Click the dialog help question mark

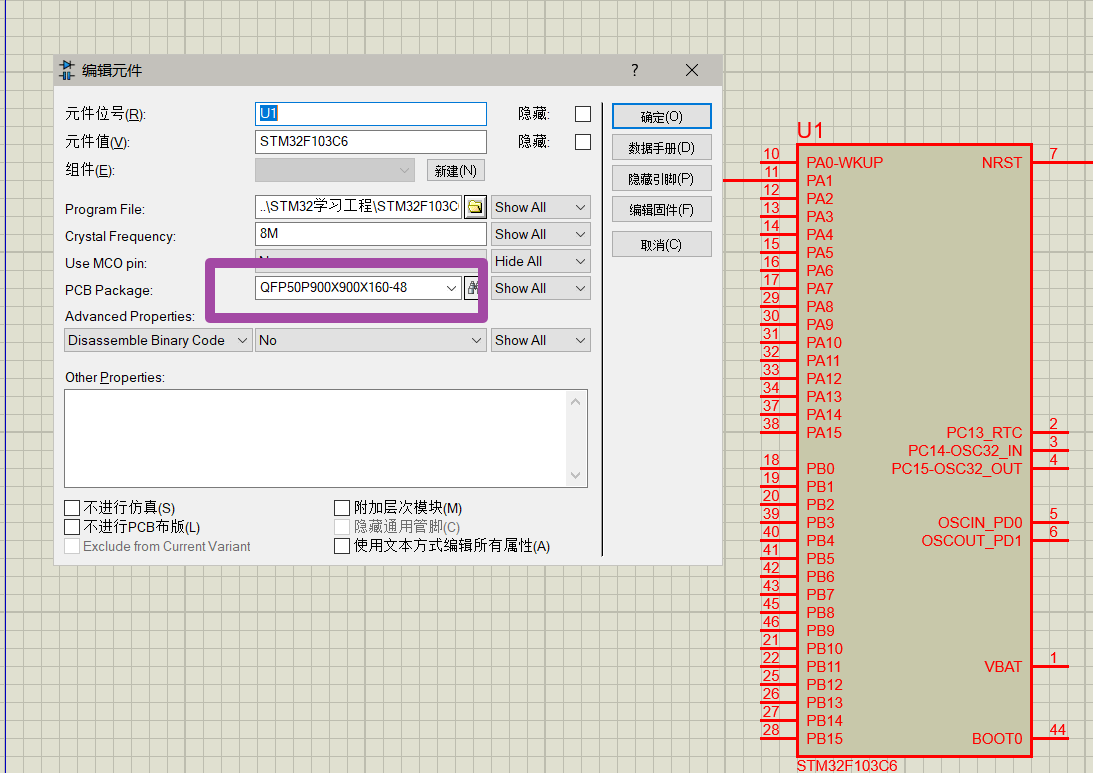(x=634, y=70)
